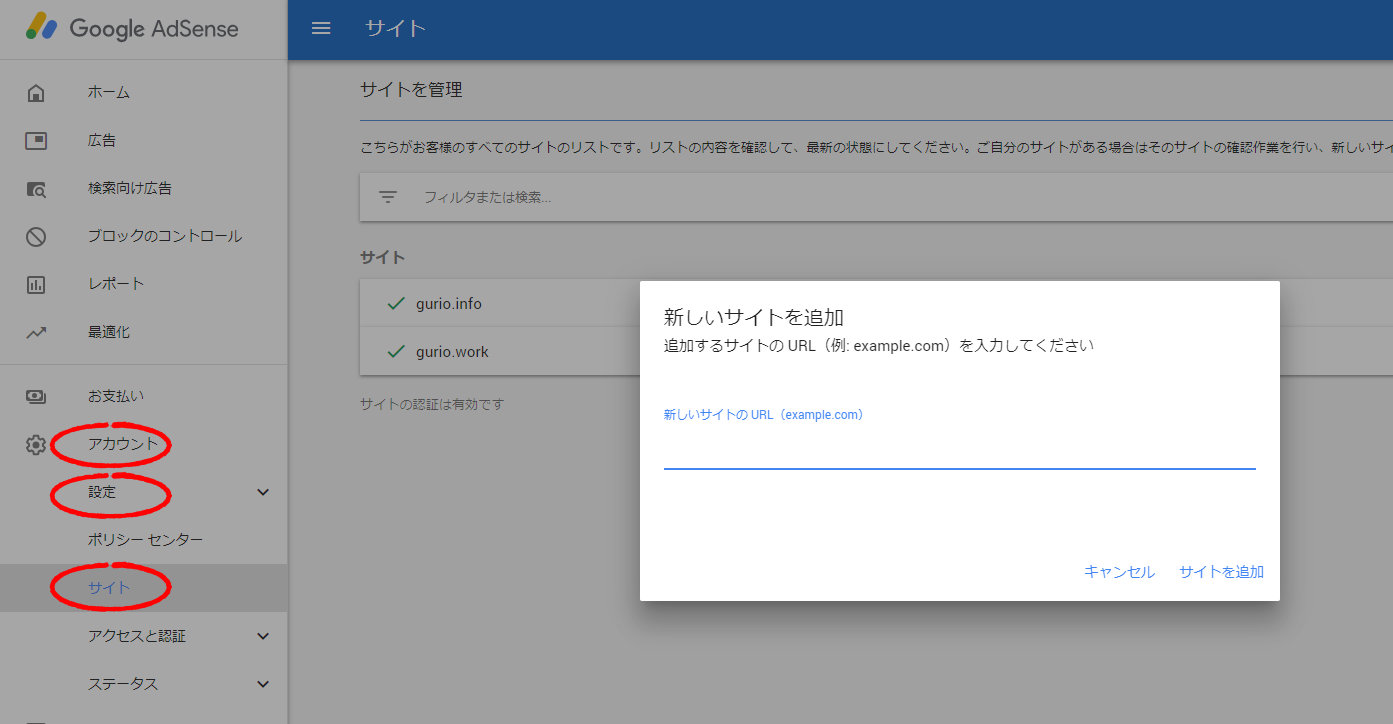The width and height of the screenshot is (1393, 724).
Task: Click the block controls circle-slash icon
Action: (36, 237)
